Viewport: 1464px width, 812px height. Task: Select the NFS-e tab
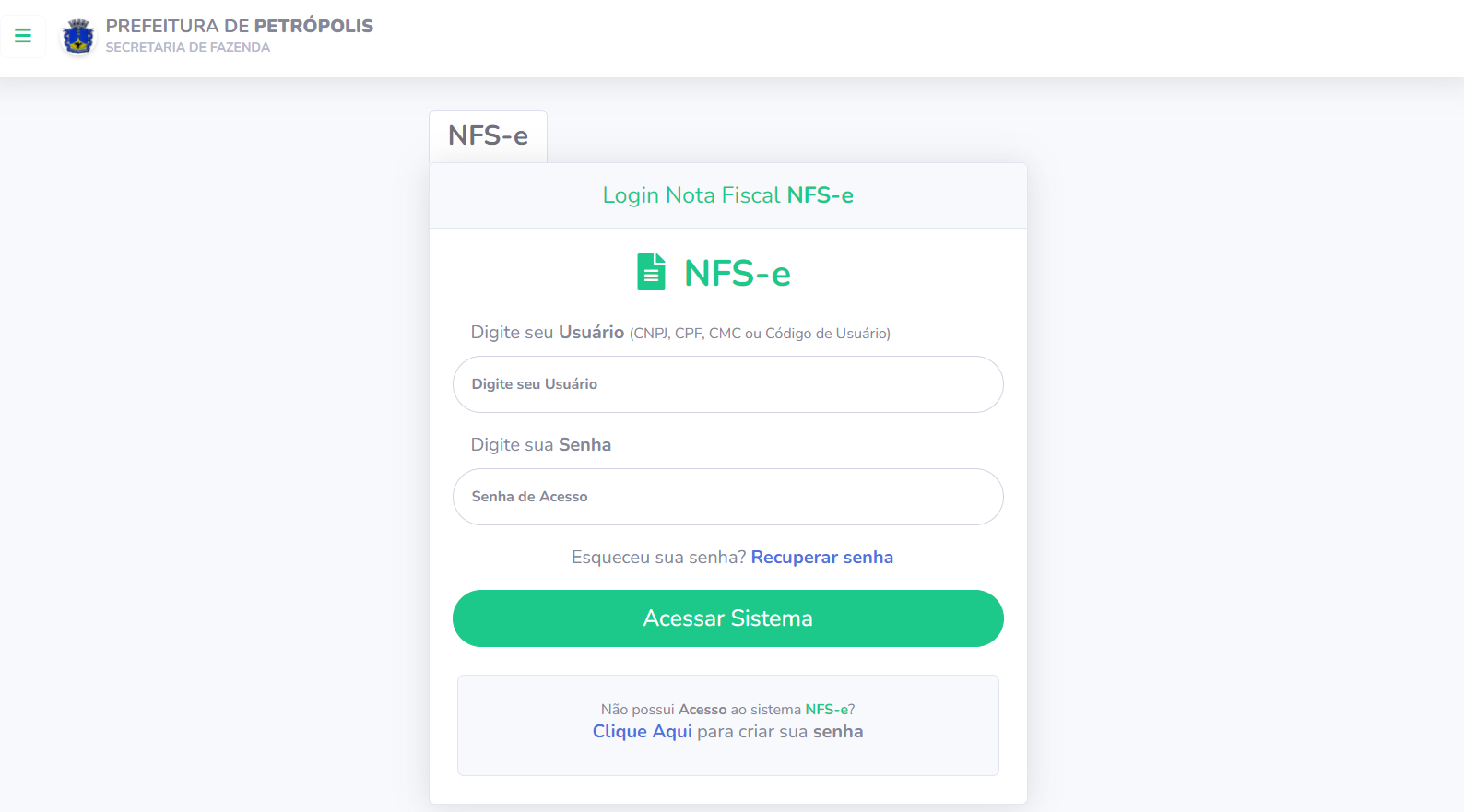point(488,136)
